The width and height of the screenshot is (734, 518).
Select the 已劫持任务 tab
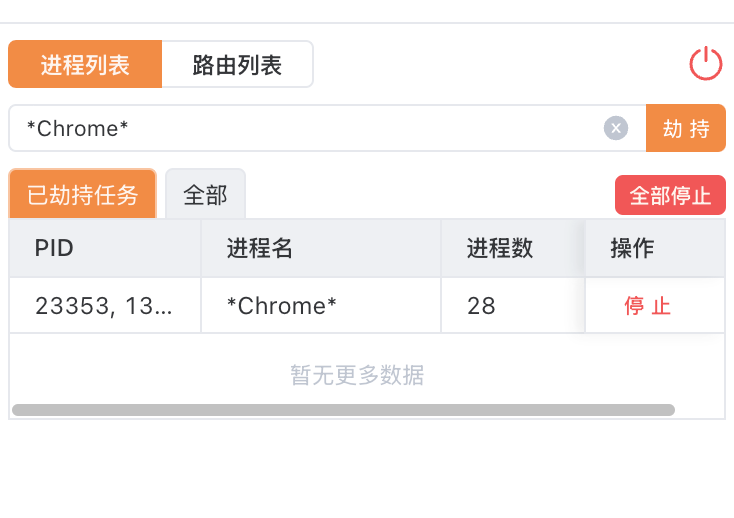tap(82, 194)
